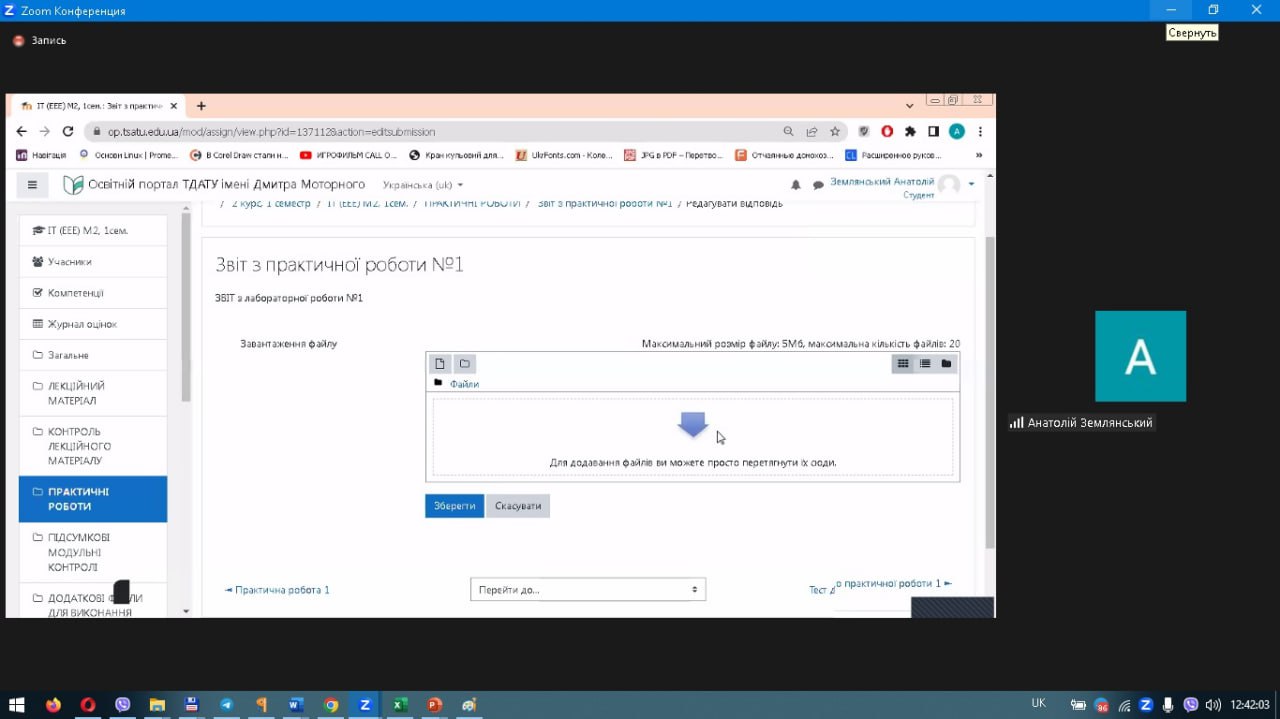The width and height of the screenshot is (1280, 719).
Task: Open Word from the taskbar
Action: click(295, 704)
